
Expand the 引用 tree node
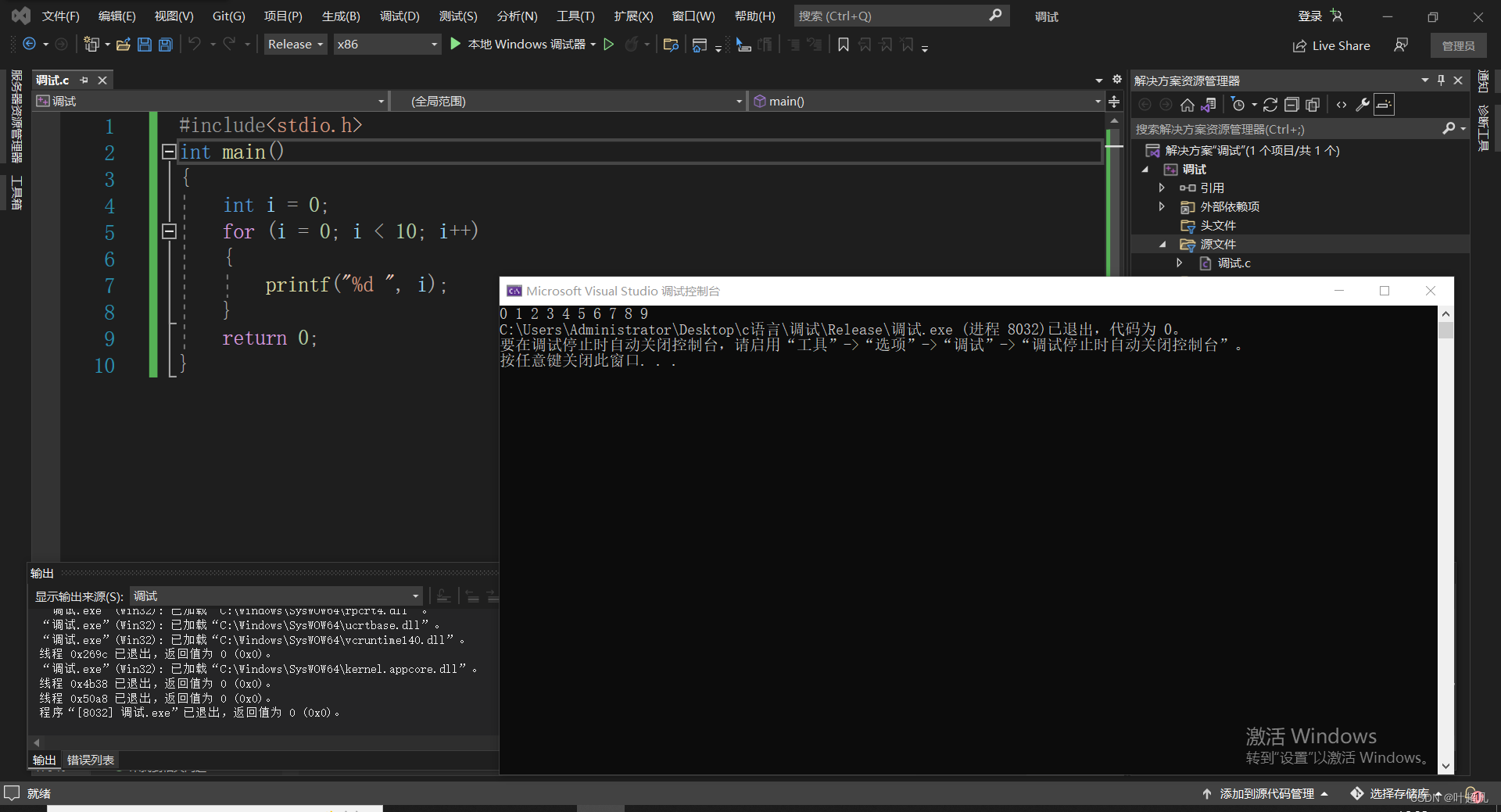coord(1162,188)
